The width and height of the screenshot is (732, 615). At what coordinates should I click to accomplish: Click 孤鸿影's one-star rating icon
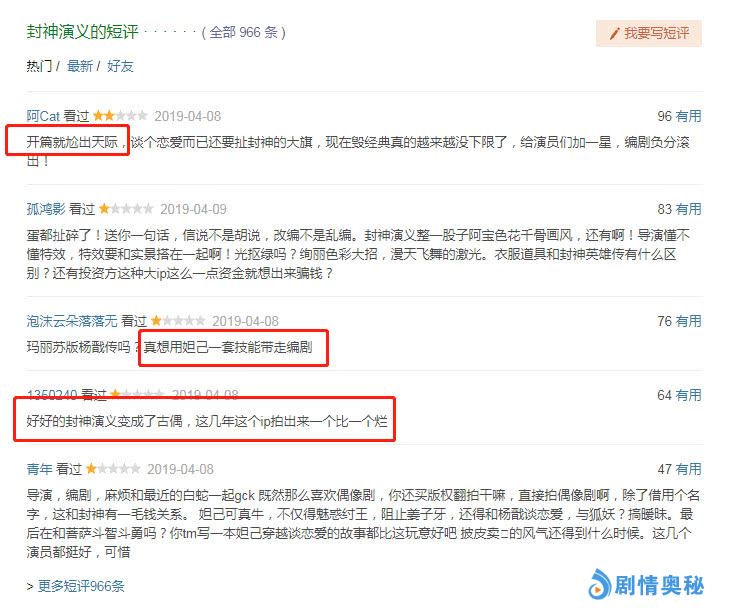[126, 208]
